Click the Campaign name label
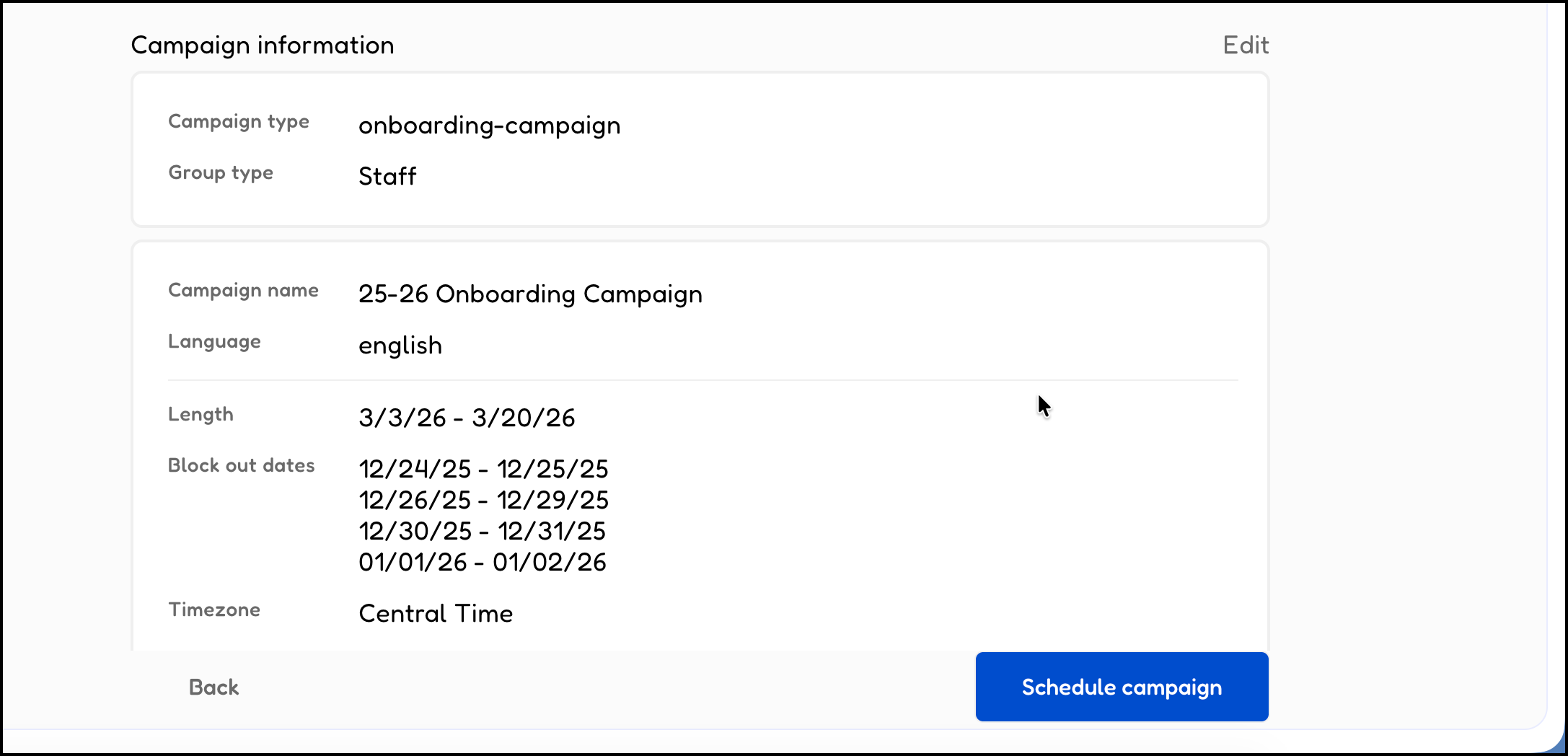This screenshot has height=756, width=1568. (x=243, y=291)
